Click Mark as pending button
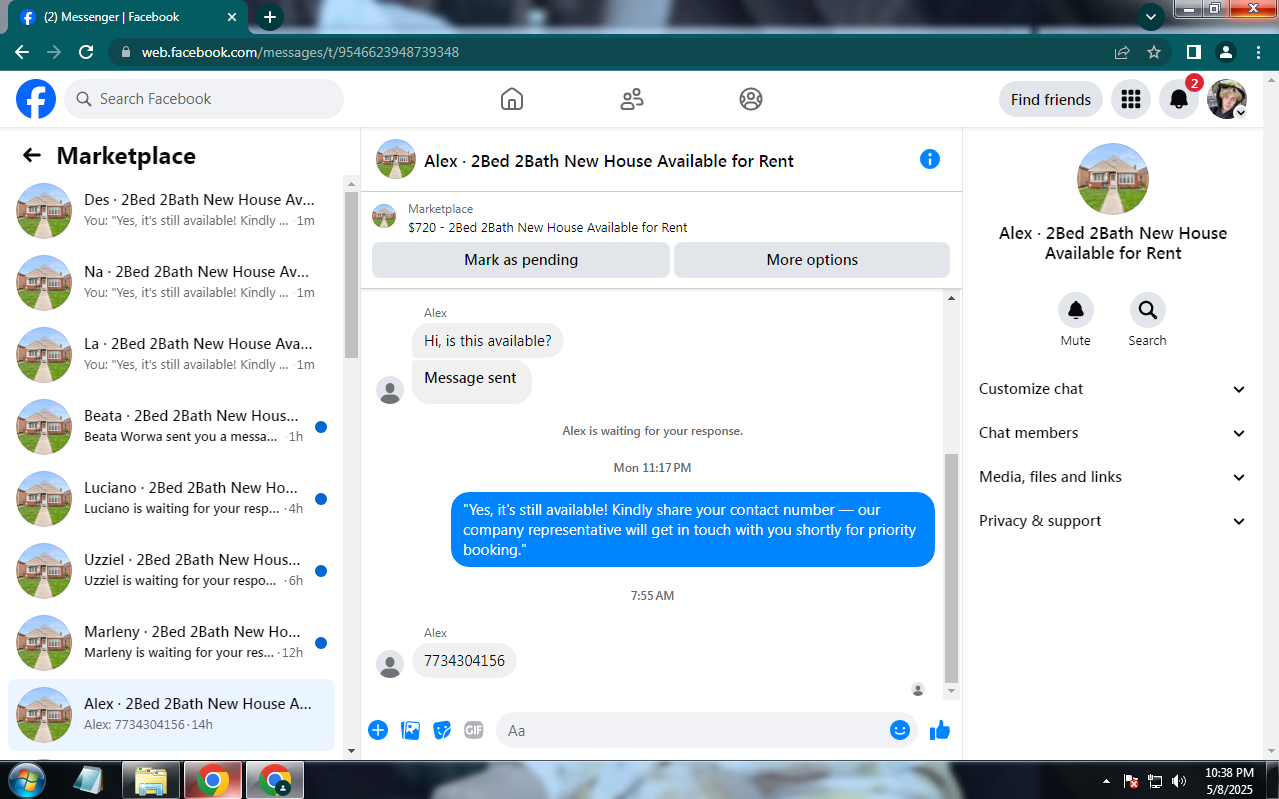The image size is (1279, 799). click(521, 260)
